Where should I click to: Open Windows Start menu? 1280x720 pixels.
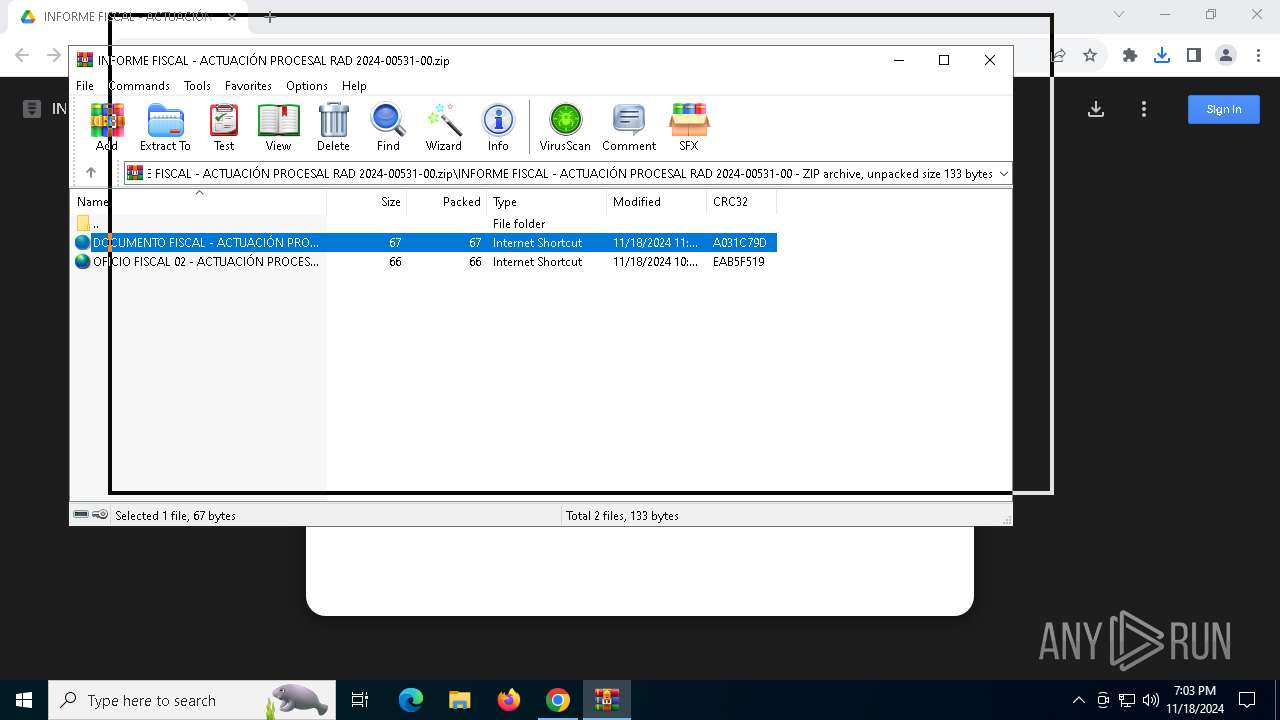coord(24,700)
